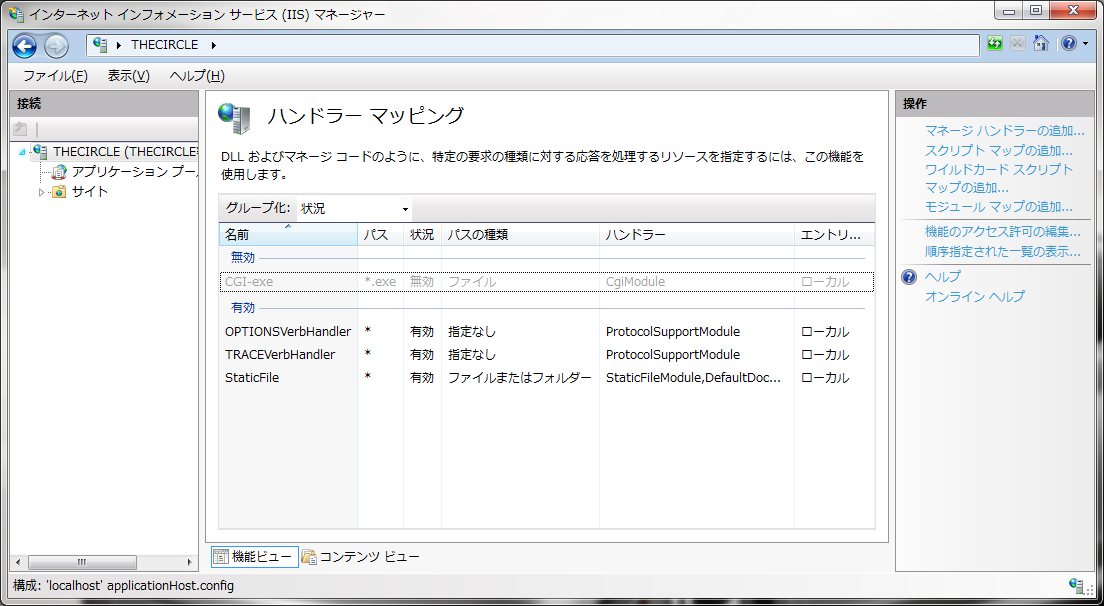1104x606 pixels.
Task: Click the help question mark toolbar icon
Action: click(x=1068, y=44)
